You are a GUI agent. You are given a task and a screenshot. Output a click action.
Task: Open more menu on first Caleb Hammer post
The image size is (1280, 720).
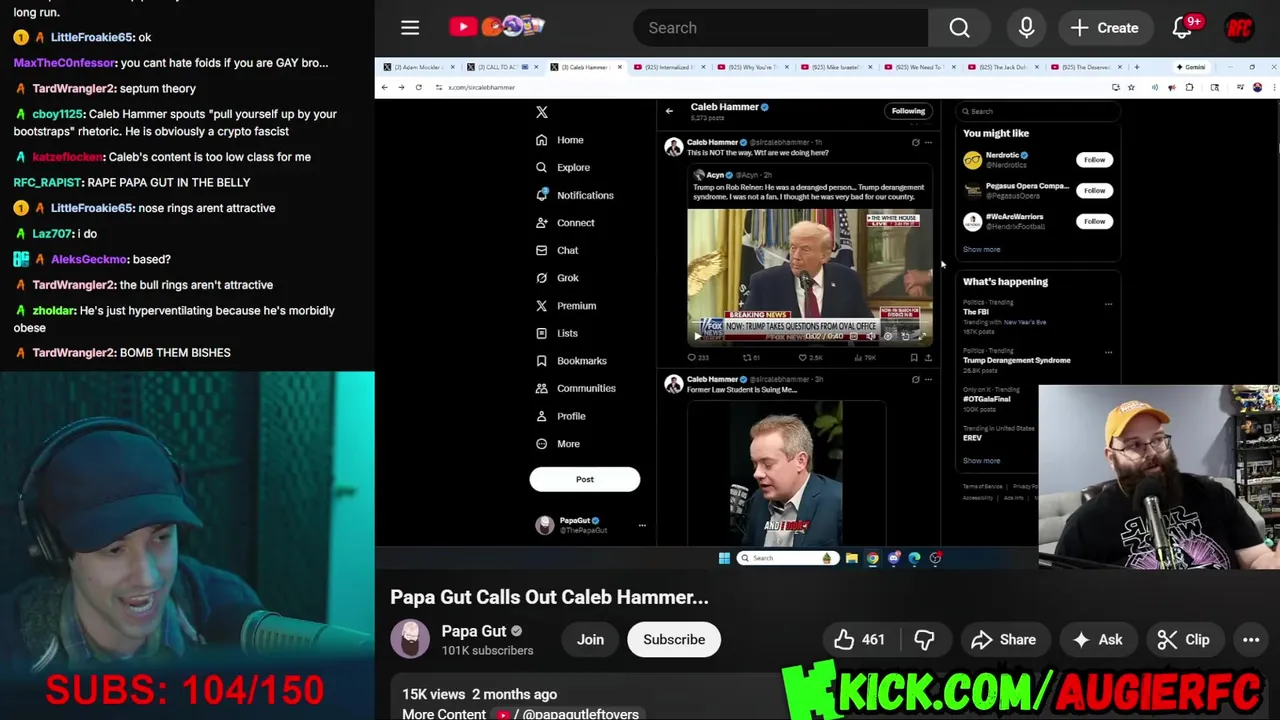[928, 143]
